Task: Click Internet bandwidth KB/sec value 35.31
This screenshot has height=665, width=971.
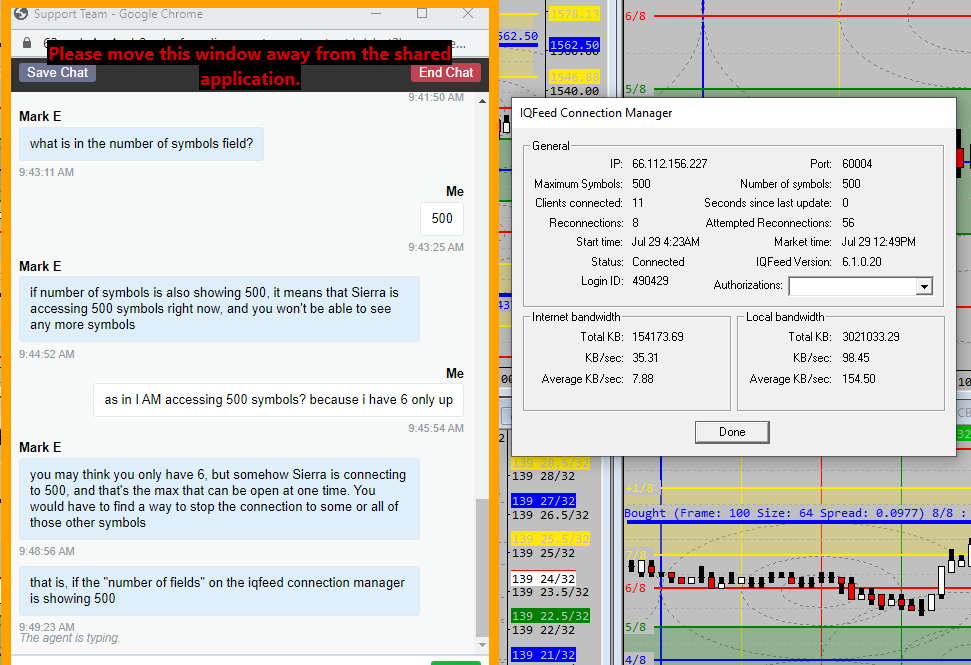Action: point(645,358)
